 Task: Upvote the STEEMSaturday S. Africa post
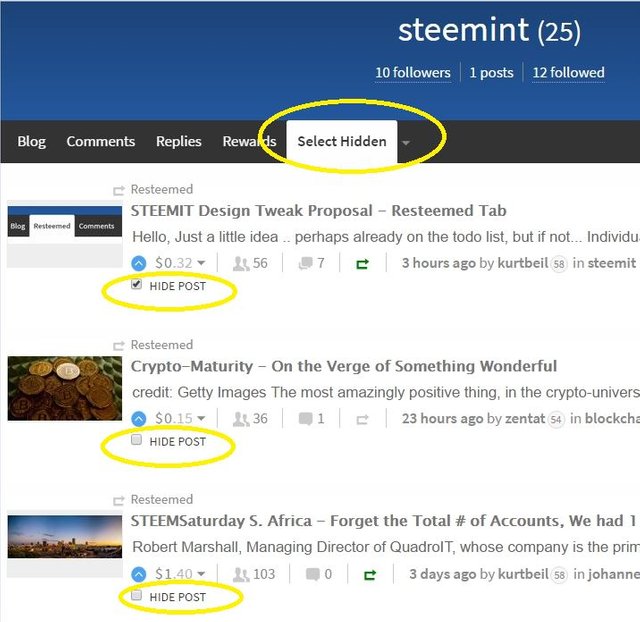(x=140, y=575)
